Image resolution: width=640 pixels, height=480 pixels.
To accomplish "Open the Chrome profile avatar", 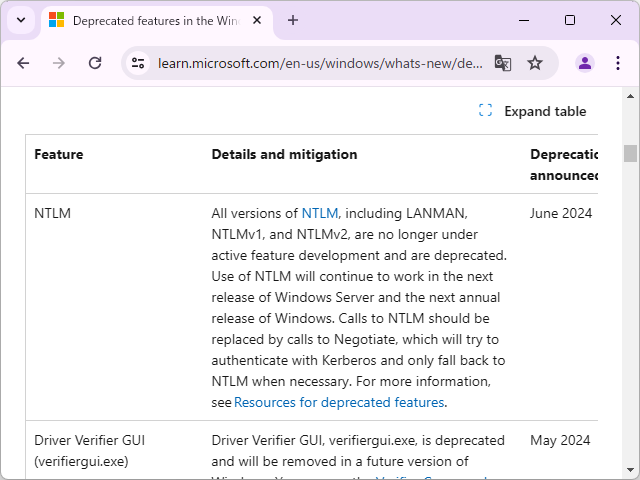I will coord(585,63).
